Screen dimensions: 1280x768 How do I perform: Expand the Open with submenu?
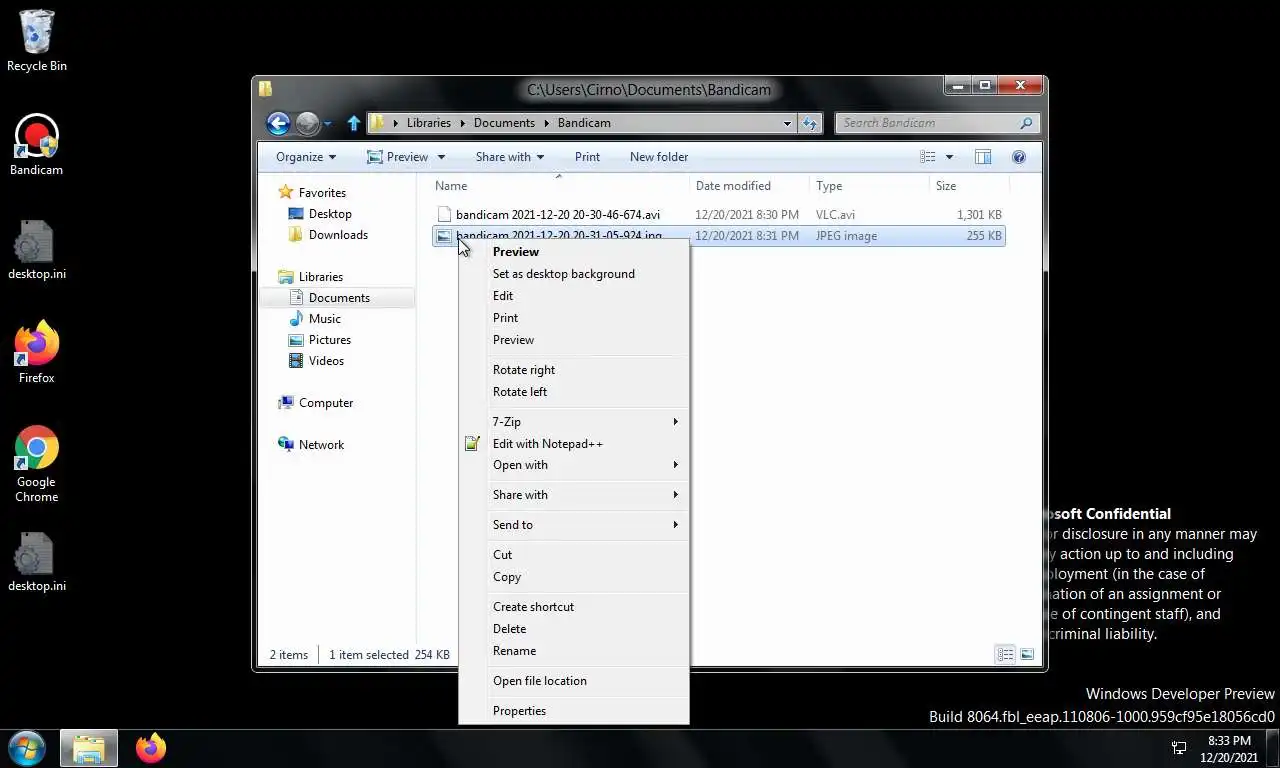pyautogui.click(x=574, y=465)
